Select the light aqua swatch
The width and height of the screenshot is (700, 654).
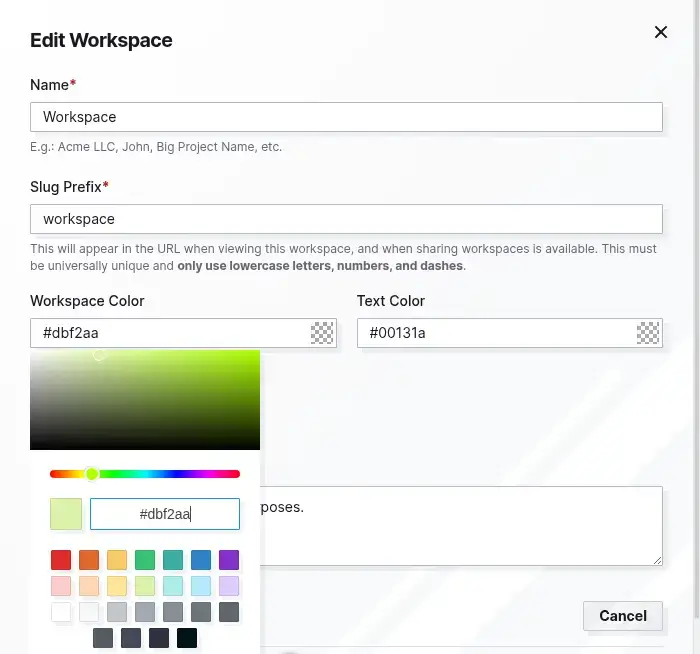tap(173, 586)
